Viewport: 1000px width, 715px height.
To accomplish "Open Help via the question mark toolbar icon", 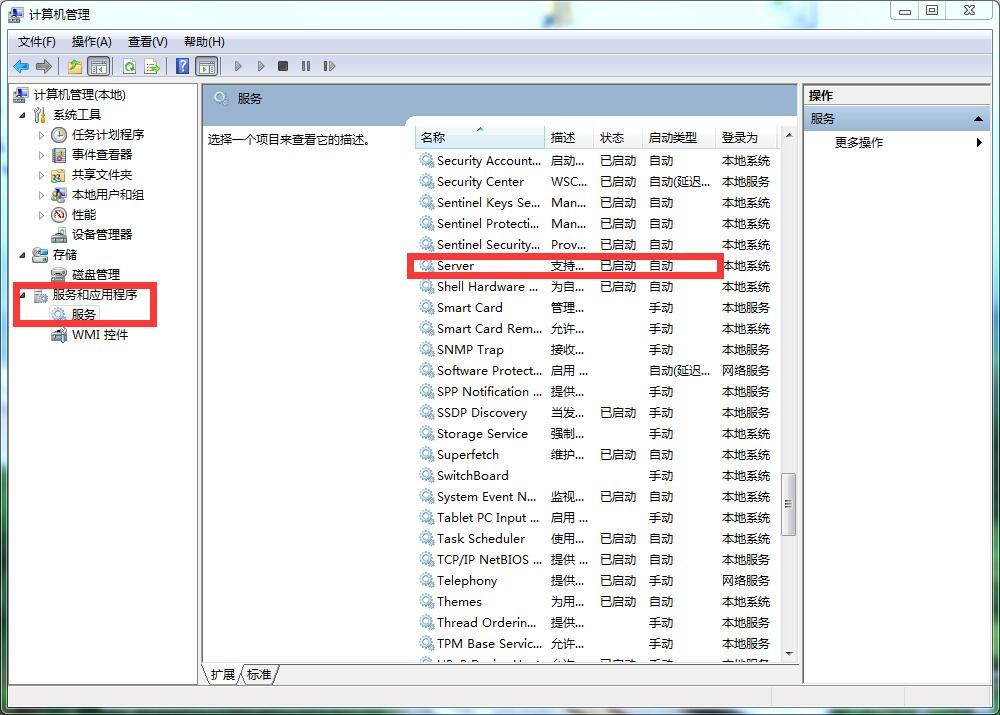I will (181, 66).
